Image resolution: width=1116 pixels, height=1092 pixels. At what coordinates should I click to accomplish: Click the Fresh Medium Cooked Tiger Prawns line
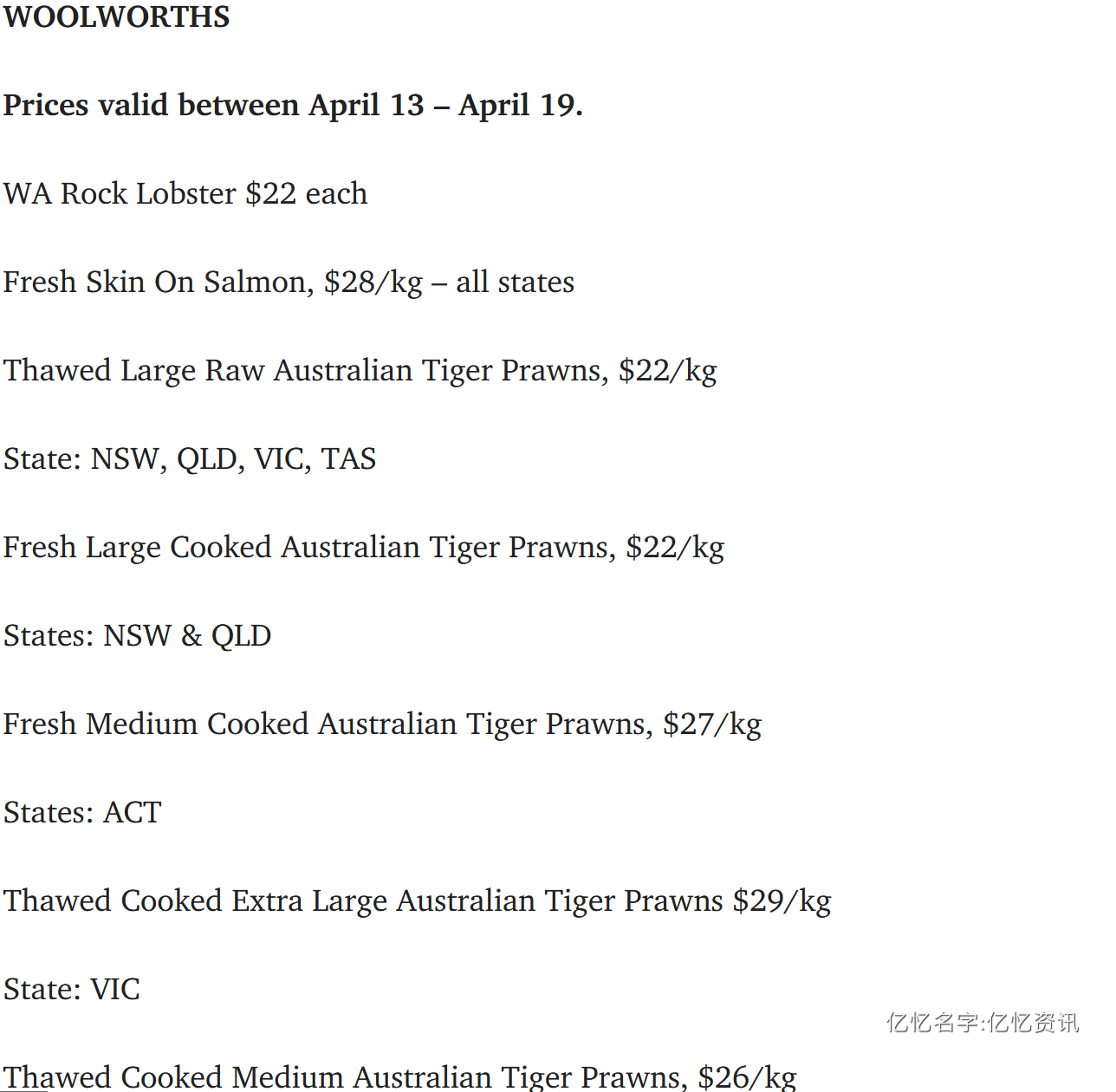click(x=382, y=725)
